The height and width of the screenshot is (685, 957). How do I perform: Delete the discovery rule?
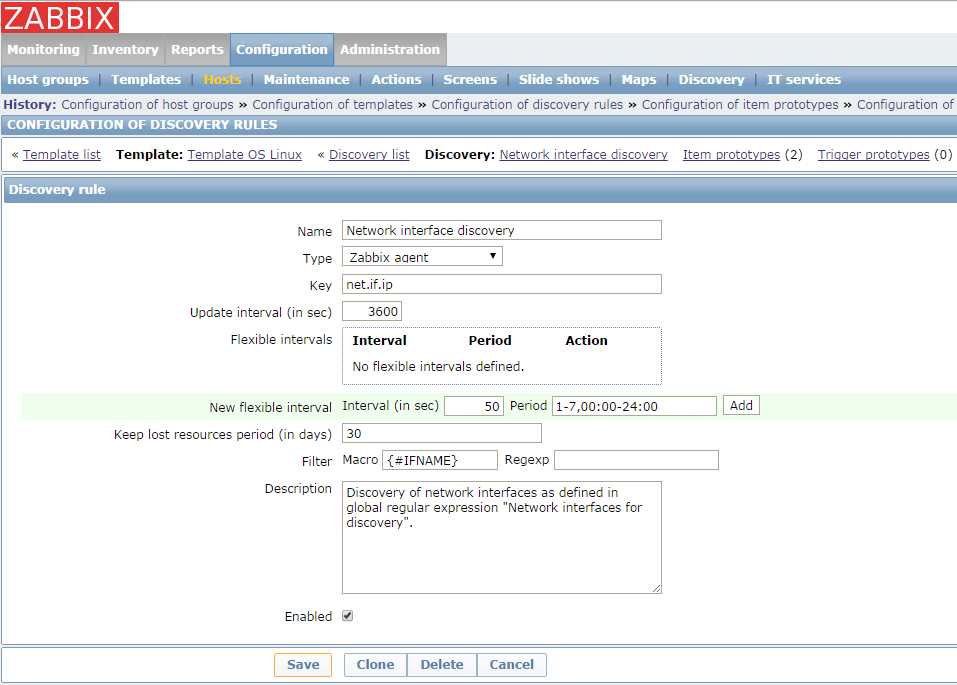point(442,665)
